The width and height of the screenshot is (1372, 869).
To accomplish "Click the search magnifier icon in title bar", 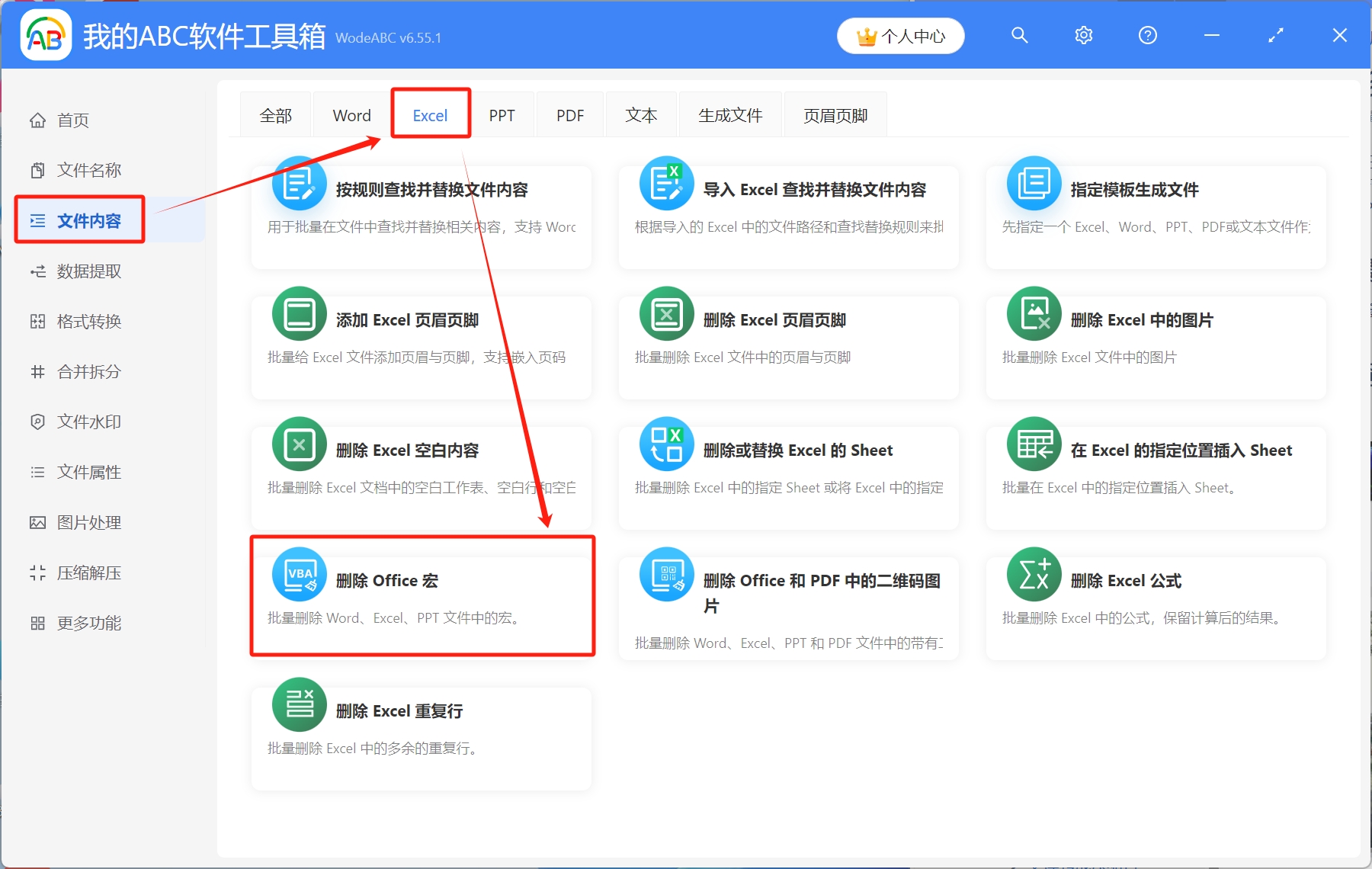I will pos(1019,35).
